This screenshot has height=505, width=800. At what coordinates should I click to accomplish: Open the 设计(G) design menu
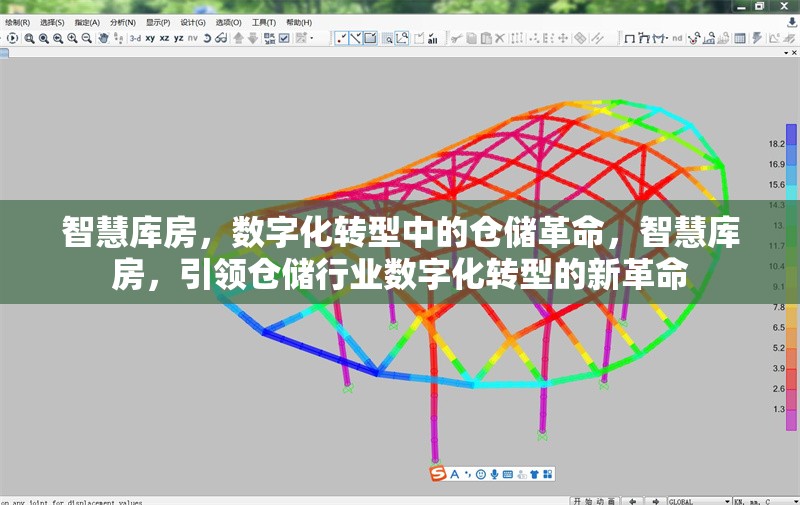tap(193, 22)
